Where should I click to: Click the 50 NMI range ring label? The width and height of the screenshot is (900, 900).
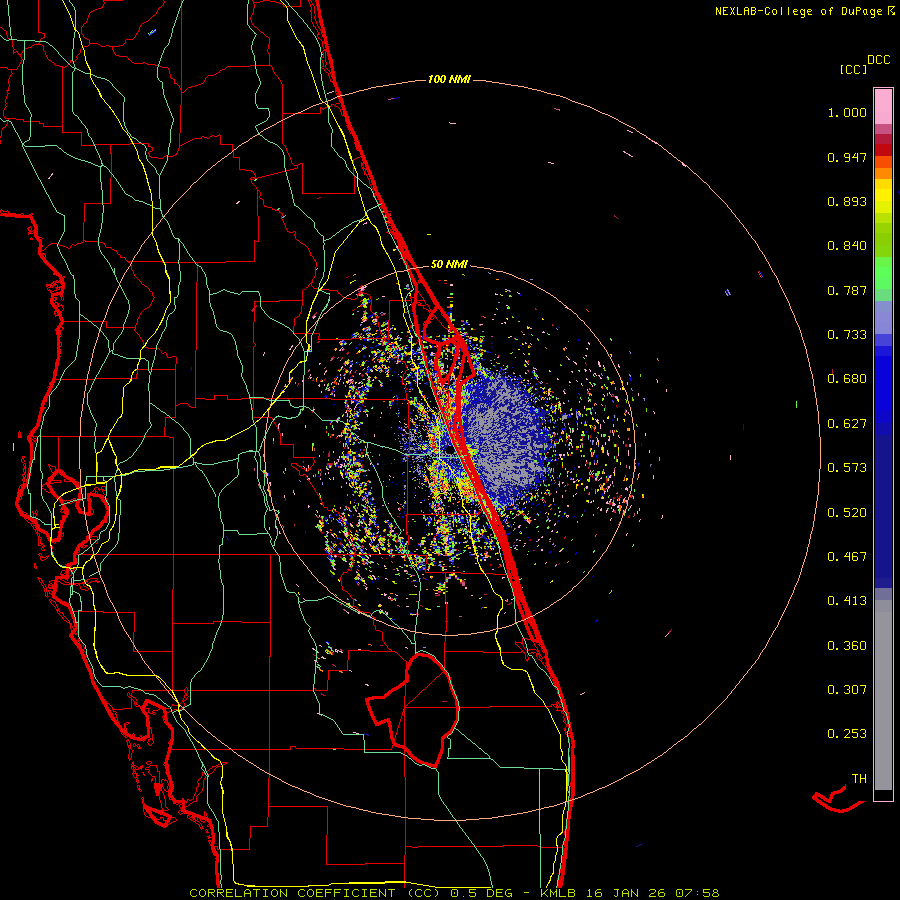[449, 265]
